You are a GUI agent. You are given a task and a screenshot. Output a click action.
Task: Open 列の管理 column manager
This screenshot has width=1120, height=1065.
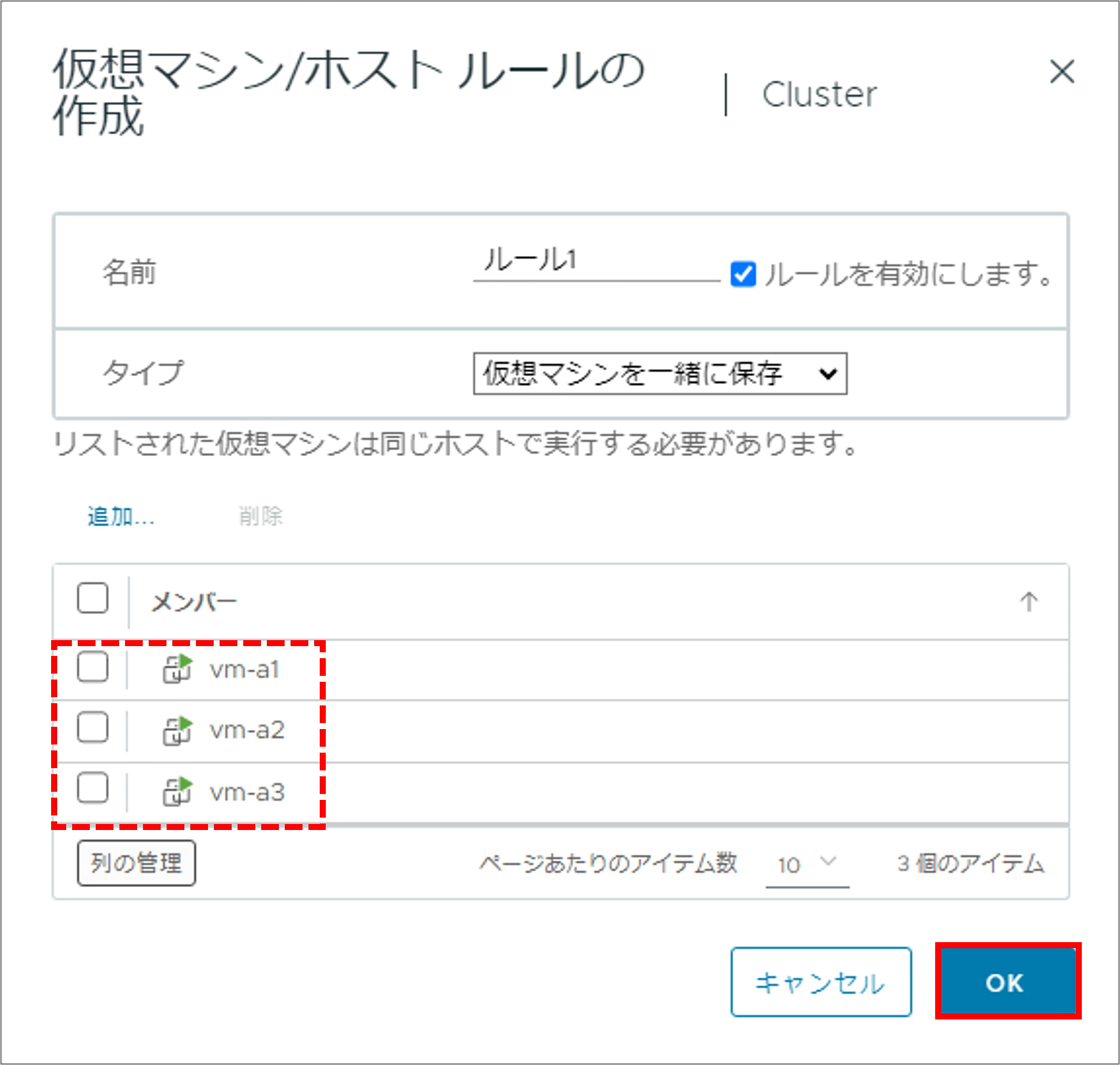[136, 864]
